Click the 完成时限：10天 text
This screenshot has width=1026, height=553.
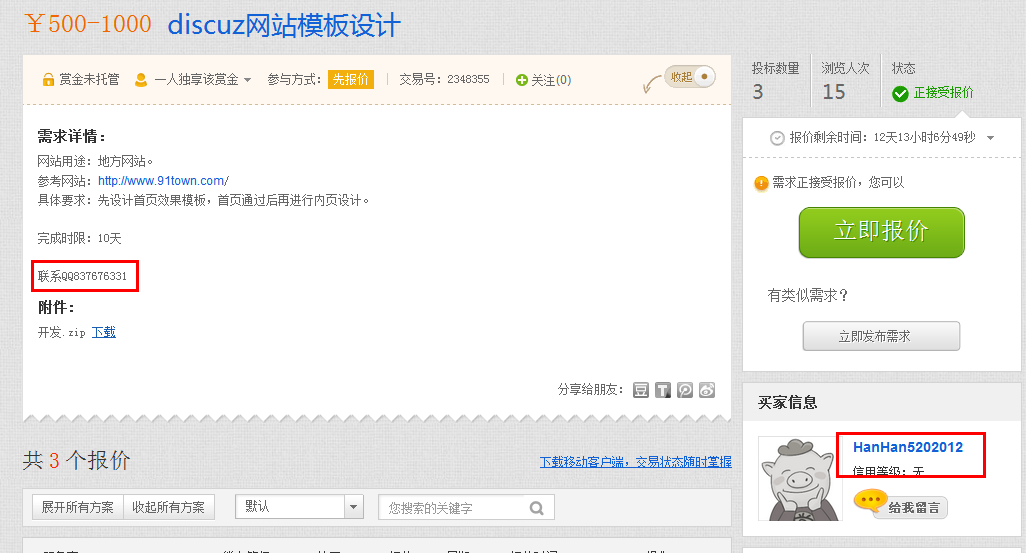[x=79, y=238]
